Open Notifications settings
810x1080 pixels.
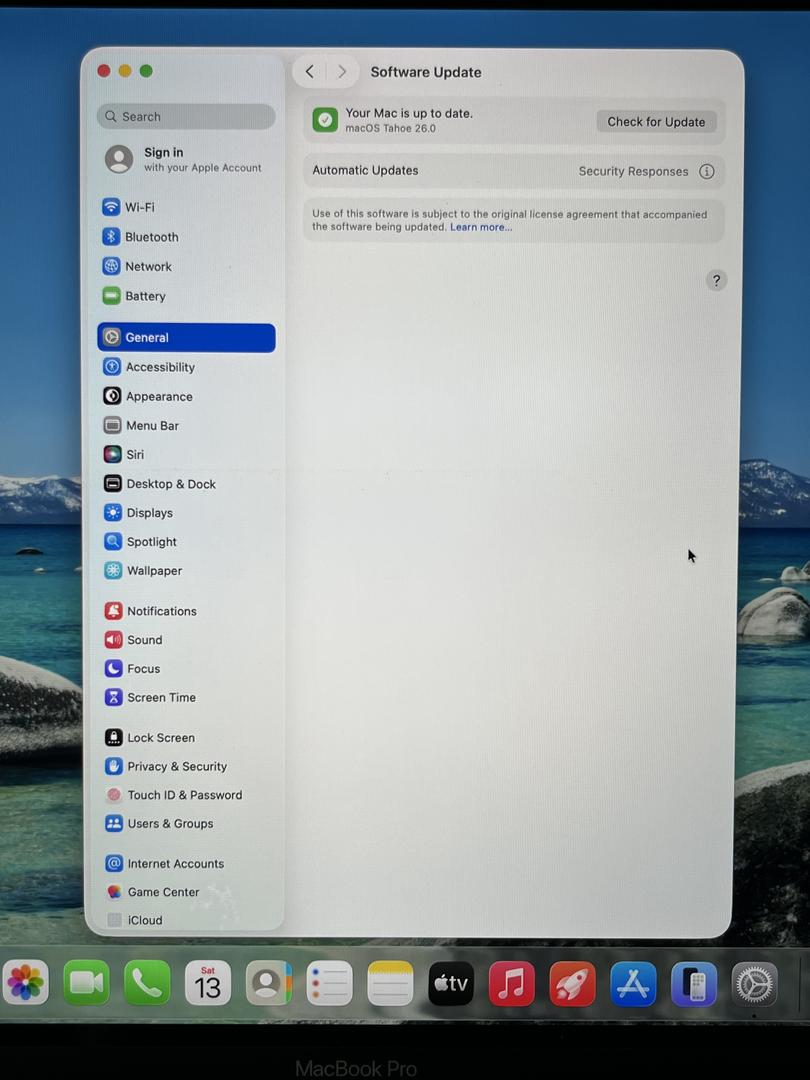point(186,611)
